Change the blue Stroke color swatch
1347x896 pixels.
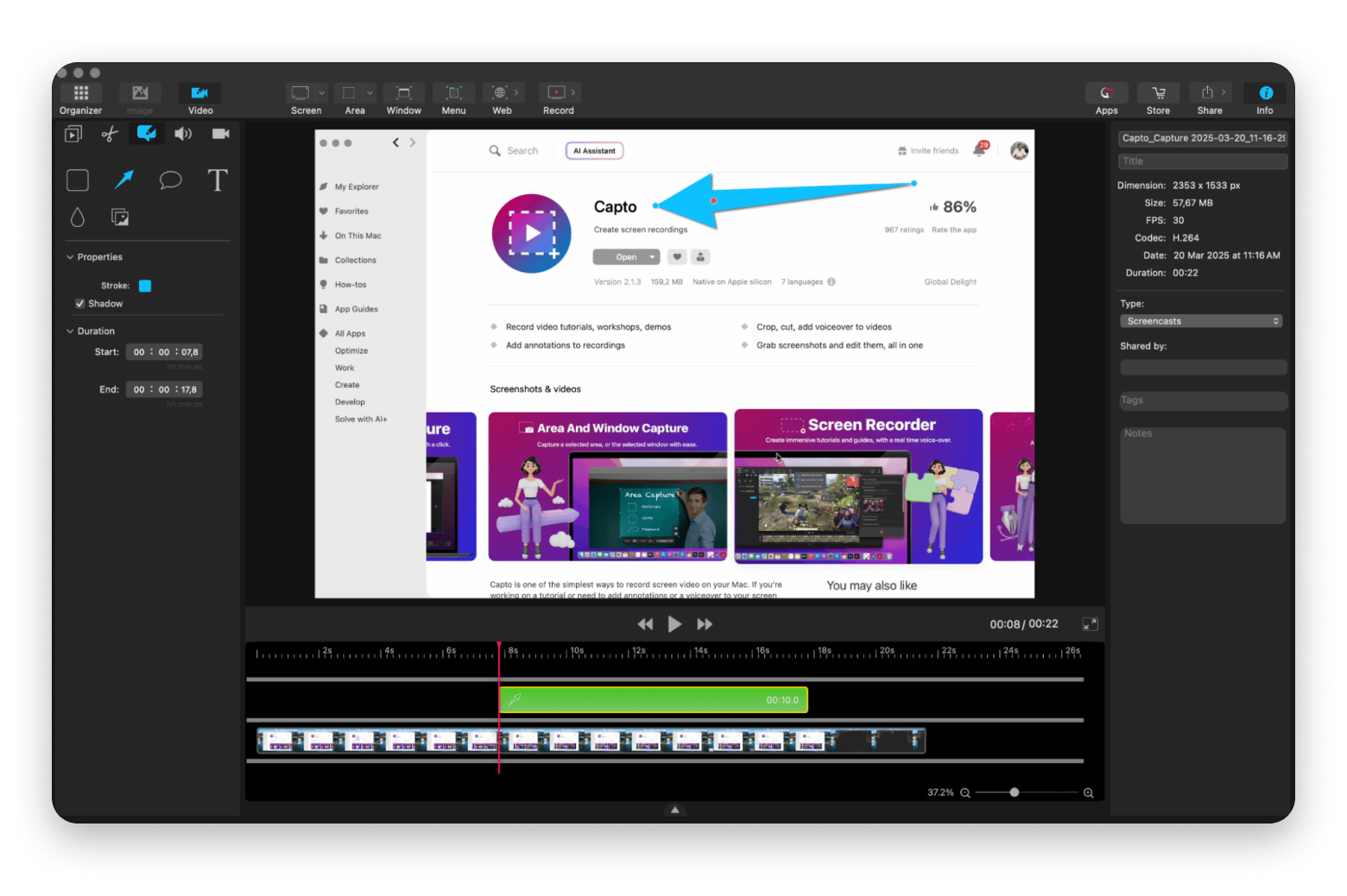145,286
